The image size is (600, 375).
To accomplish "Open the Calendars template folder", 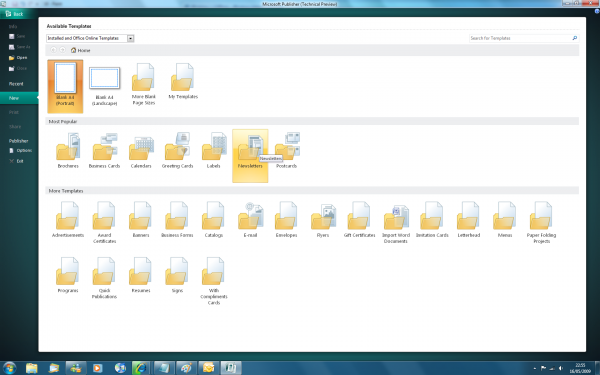I will pyautogui.click(x=141, y=150).
